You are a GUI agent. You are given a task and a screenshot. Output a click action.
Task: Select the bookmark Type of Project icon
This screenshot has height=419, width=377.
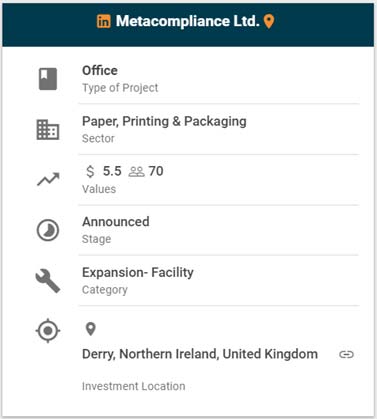click(48, 79)
